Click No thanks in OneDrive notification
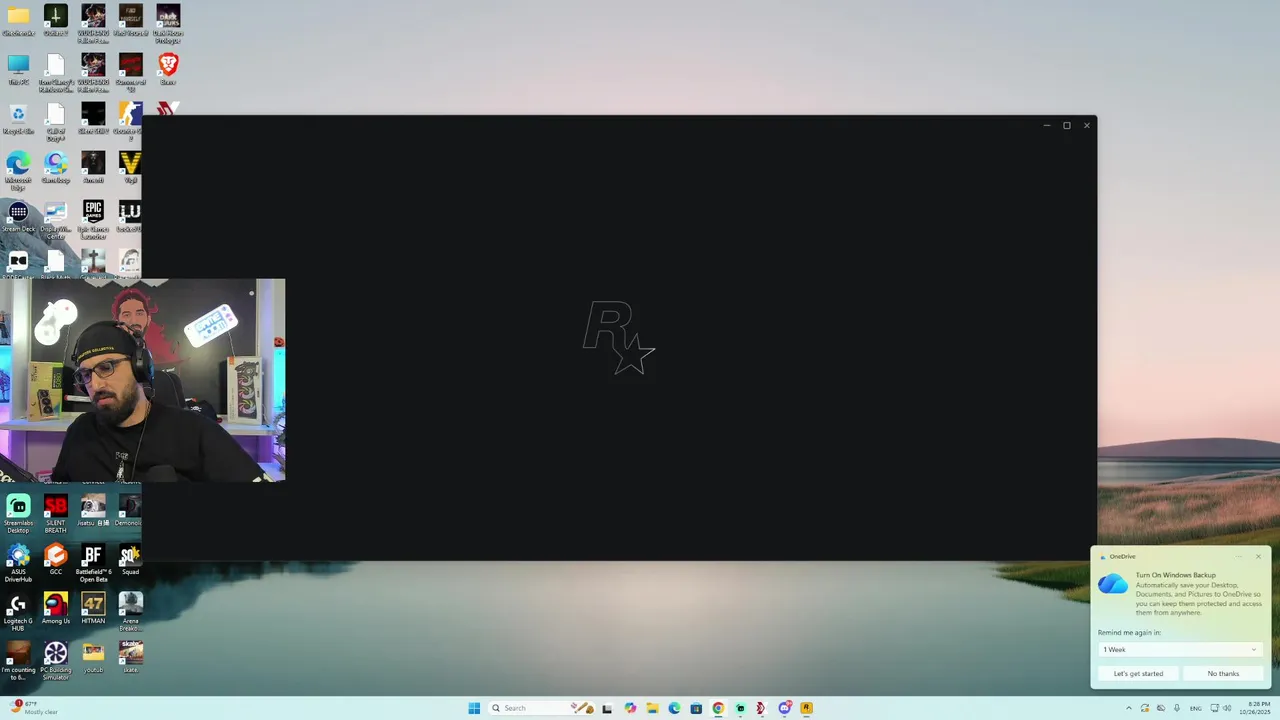This screenshot has width=1280, height=720. tap(1223, 674)
